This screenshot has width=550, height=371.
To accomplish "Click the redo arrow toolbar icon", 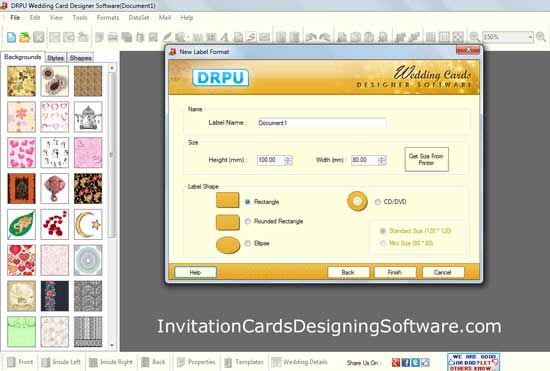I will 324,37.
